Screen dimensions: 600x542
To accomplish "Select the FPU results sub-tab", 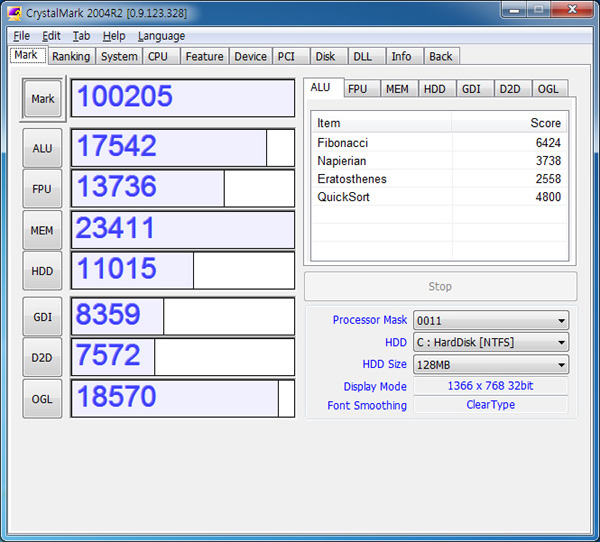I will coord(362,89).
